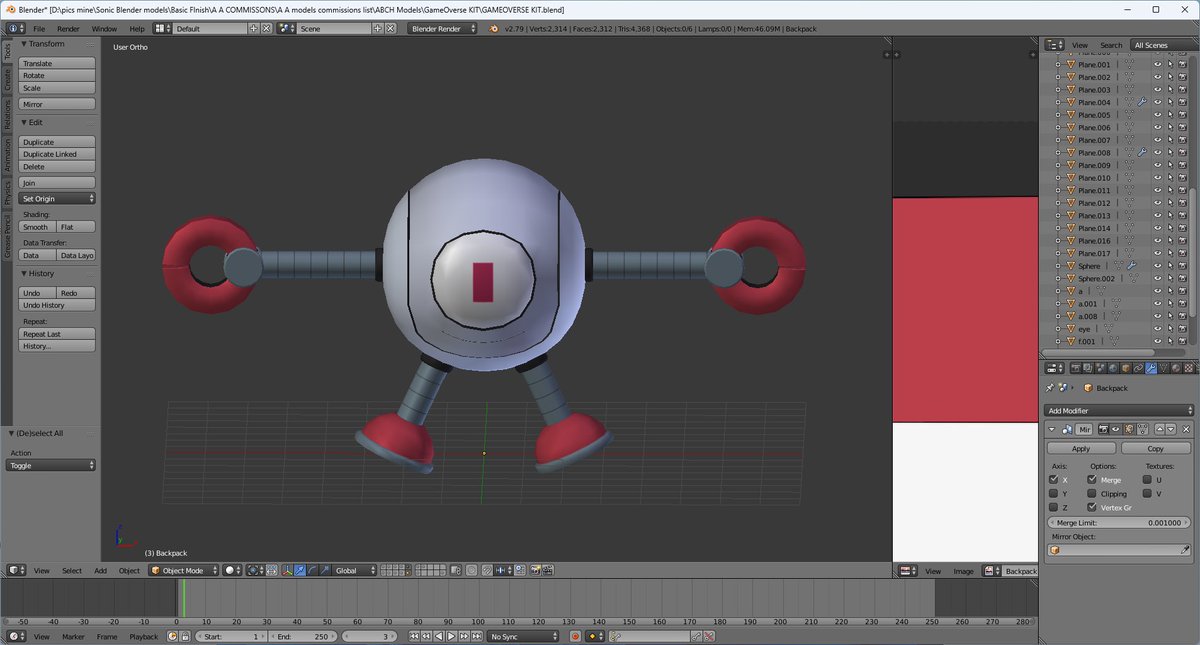Enable the Mirror modifier Y axis checkbox

[1053, 493]
